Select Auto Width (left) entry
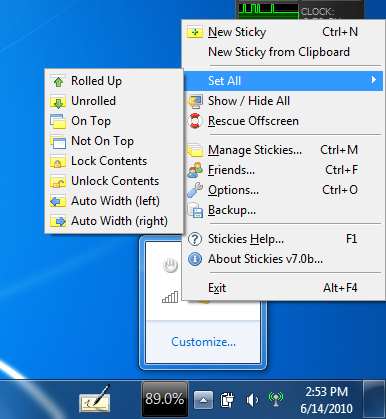Viewport: 386px width, 419px height. (114, 201)
